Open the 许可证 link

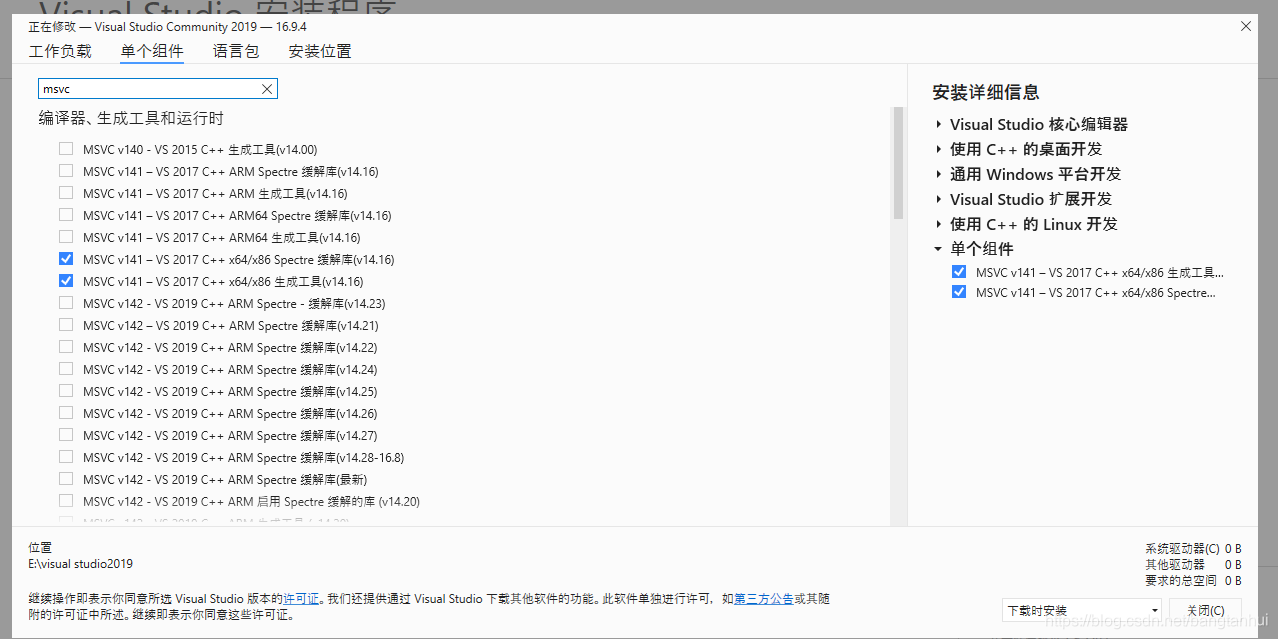[301, 598]
